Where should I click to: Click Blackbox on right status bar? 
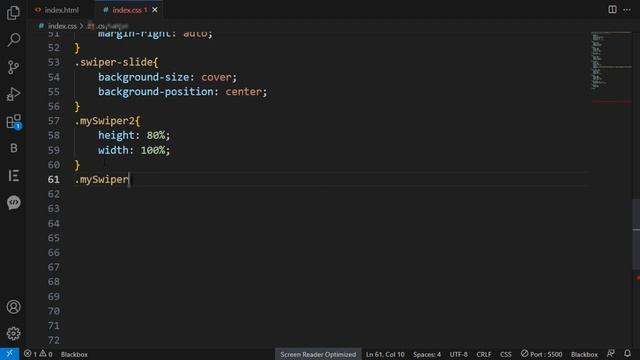(x=584, y=354)
